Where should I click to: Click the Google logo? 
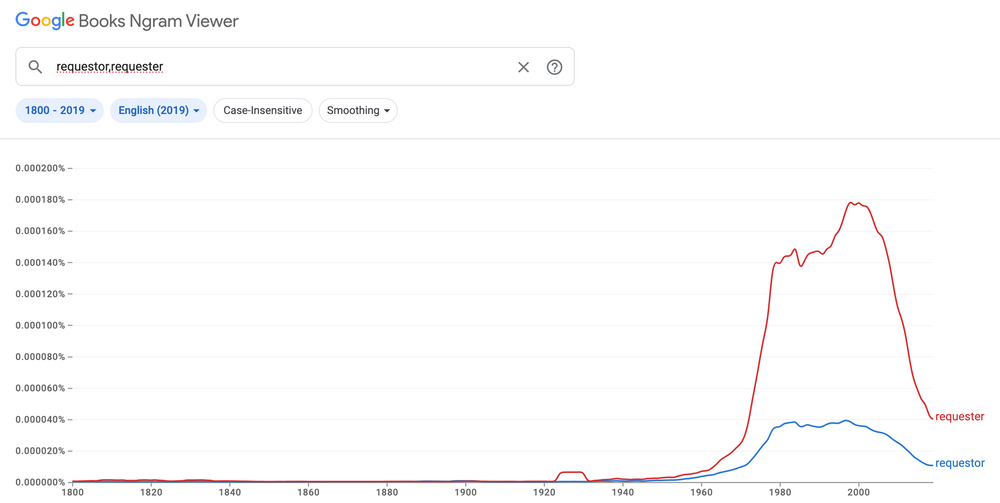(45, 21)
